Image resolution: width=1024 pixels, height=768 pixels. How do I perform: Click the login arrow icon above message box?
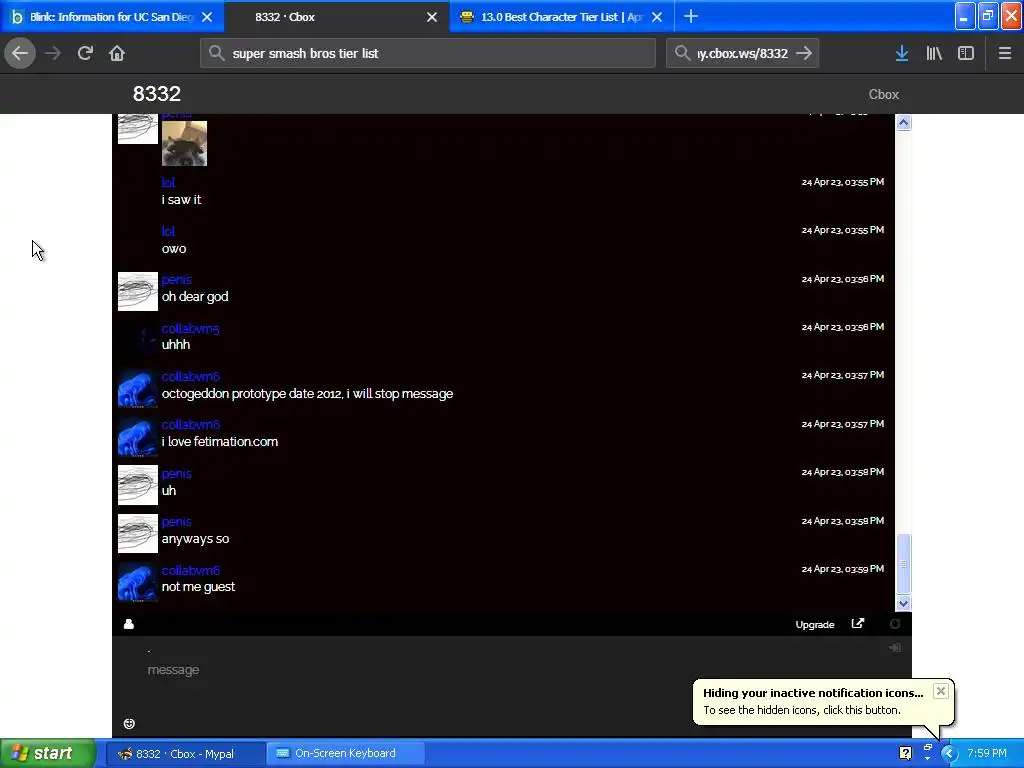tap(895, 647)
